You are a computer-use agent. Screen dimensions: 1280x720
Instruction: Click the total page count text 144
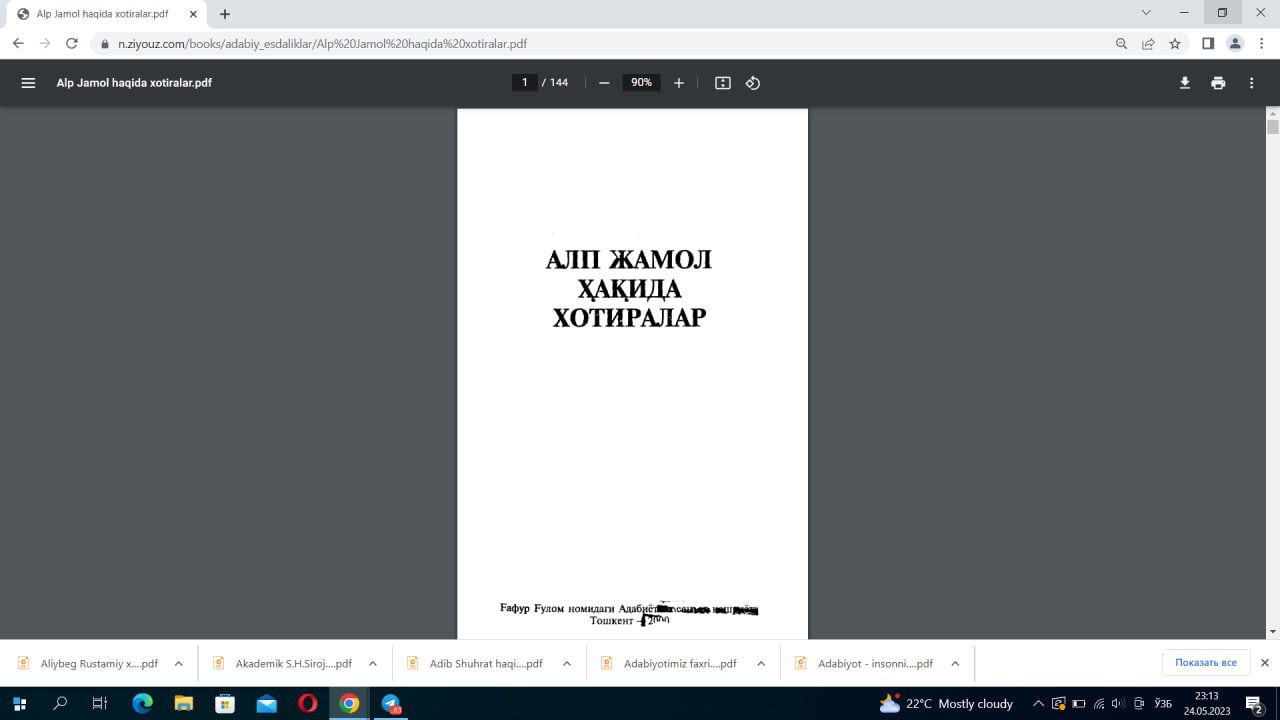(x=558, y=83)
